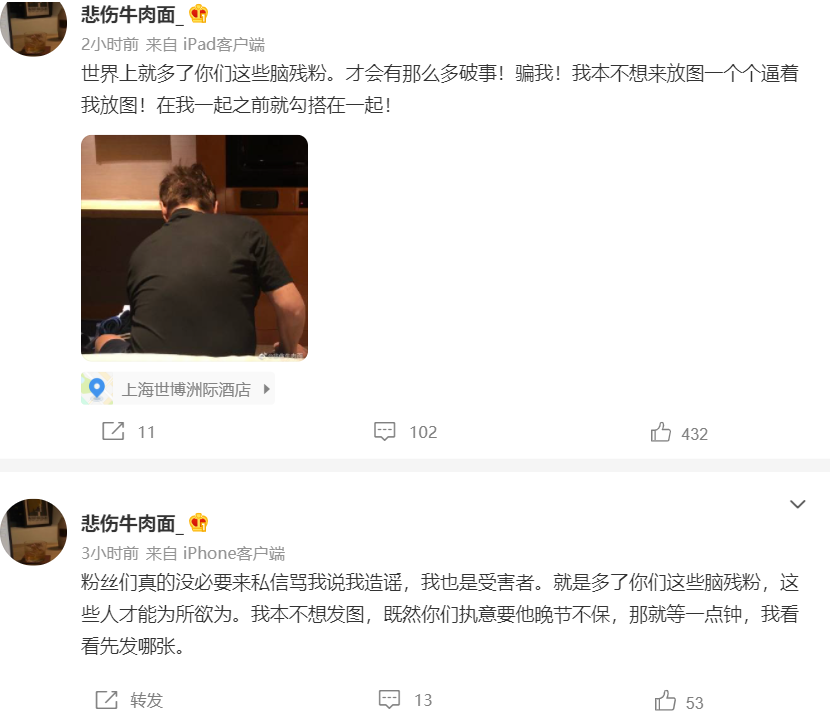Open the second post's profile avatar
The width and height of the screenshot is (830, 721).
tap(34, 532)
